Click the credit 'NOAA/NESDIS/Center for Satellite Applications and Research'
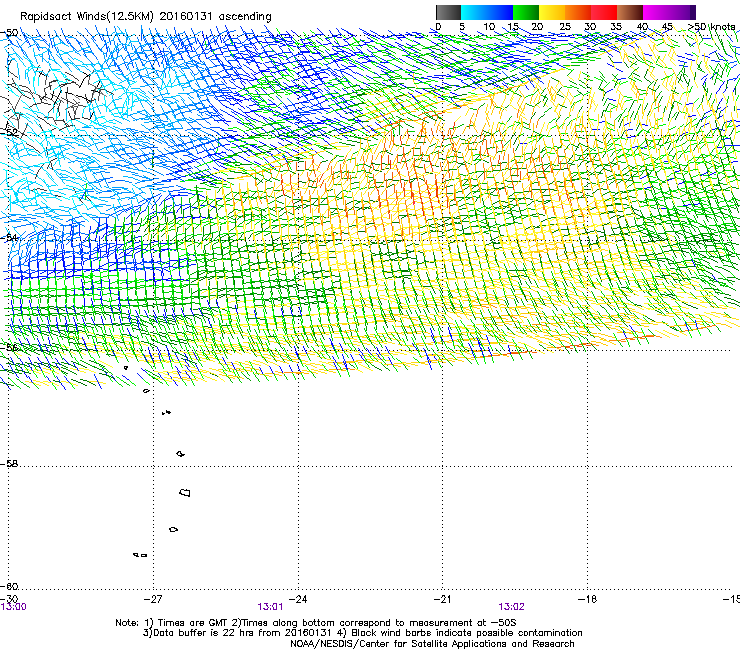 coord(432,644)
